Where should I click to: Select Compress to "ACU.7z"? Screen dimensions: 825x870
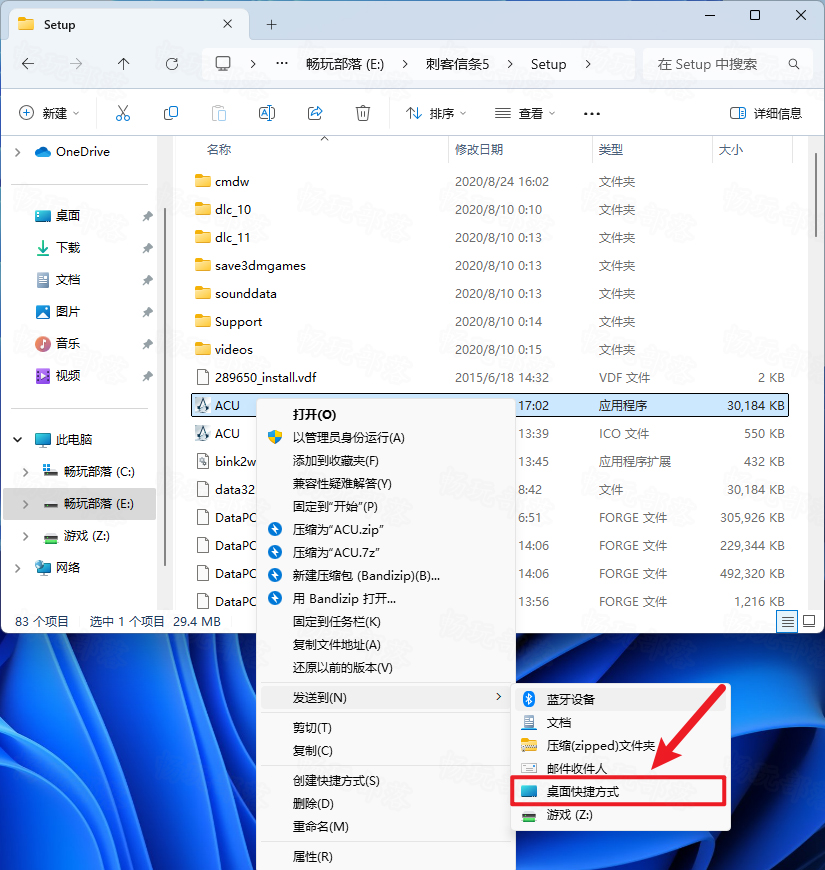[386, 553]
